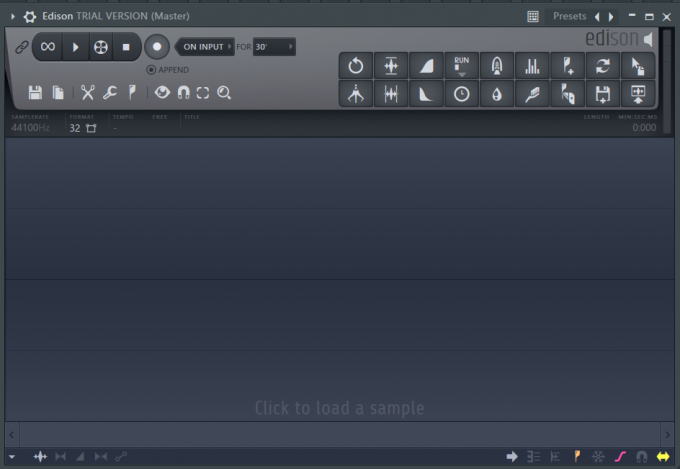Click 'Click to load a sample' area
This screenshot has height=469, width=680.
click(340, 408)
